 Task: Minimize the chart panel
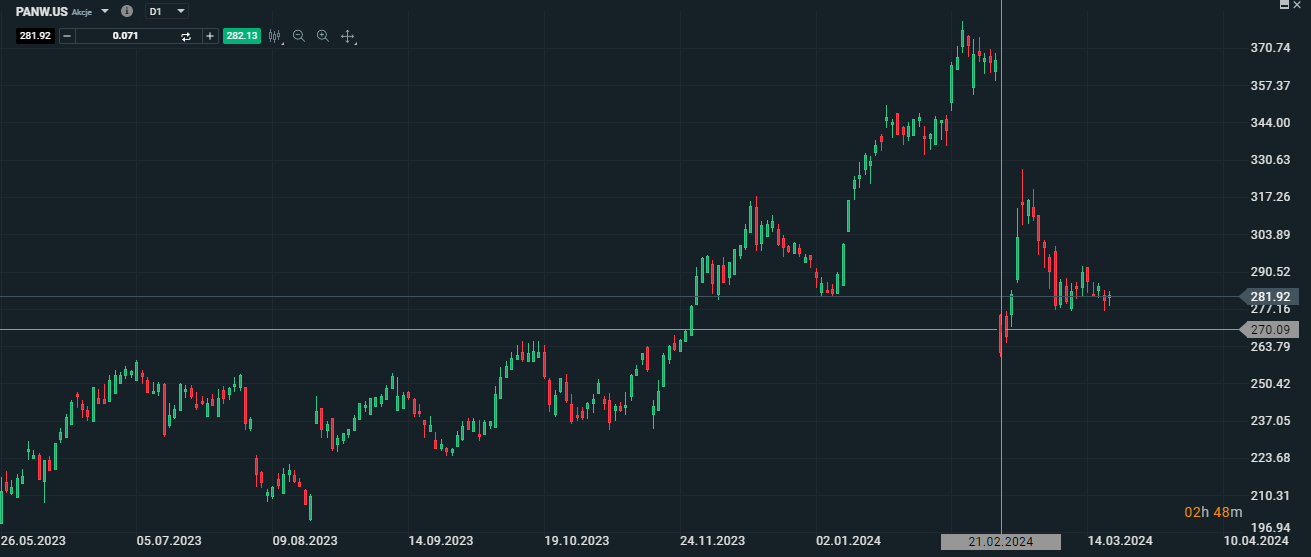pyautogui.click(x=1284, y=5)
